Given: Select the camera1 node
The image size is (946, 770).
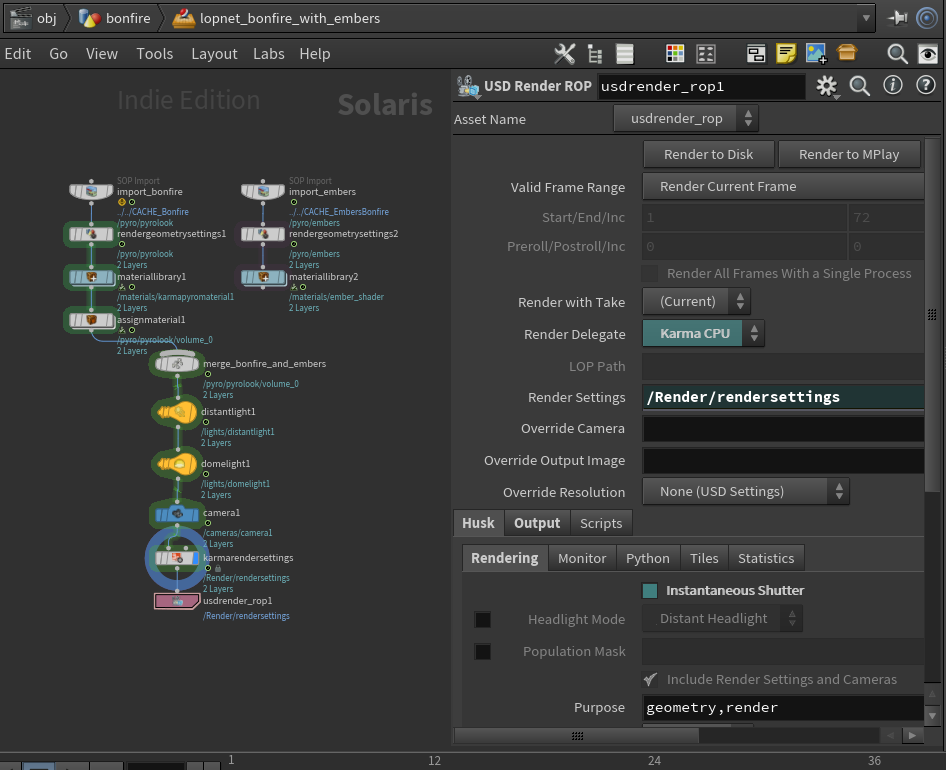Looking at the screenshot, I should pyautogui.click(x=177, y=514).
